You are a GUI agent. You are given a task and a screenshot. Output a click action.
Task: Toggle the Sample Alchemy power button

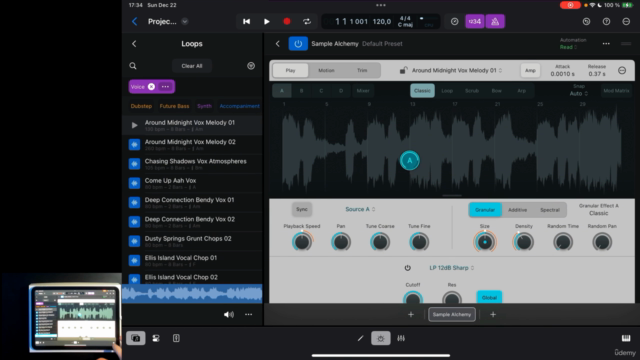click(x=298, y=44)
